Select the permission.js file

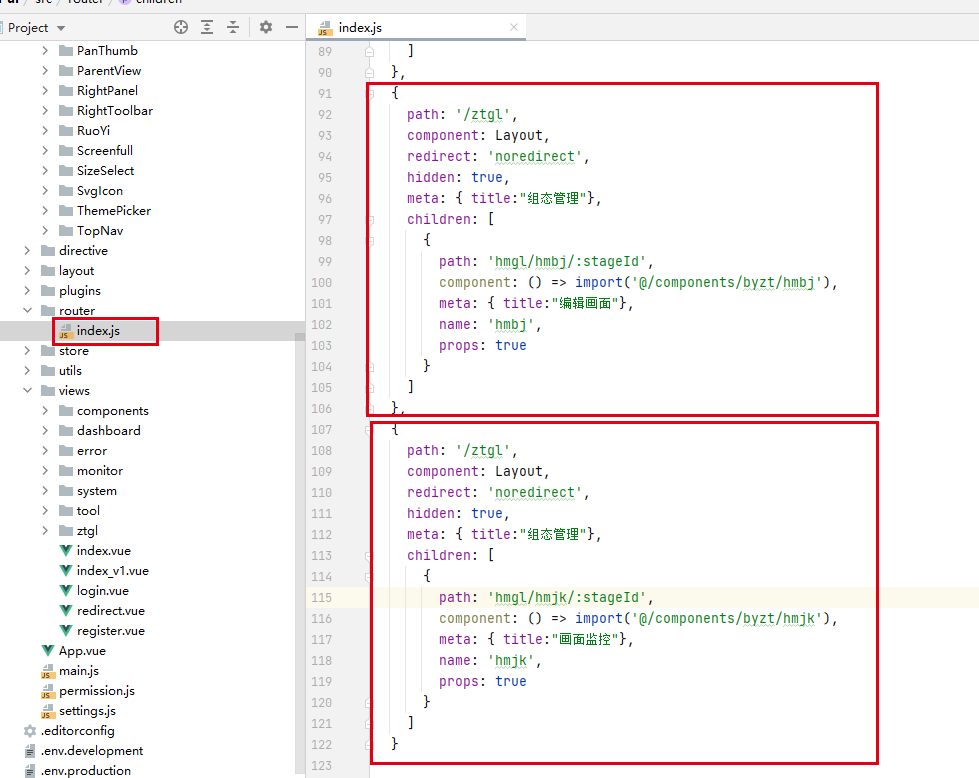tap(96, 691)
